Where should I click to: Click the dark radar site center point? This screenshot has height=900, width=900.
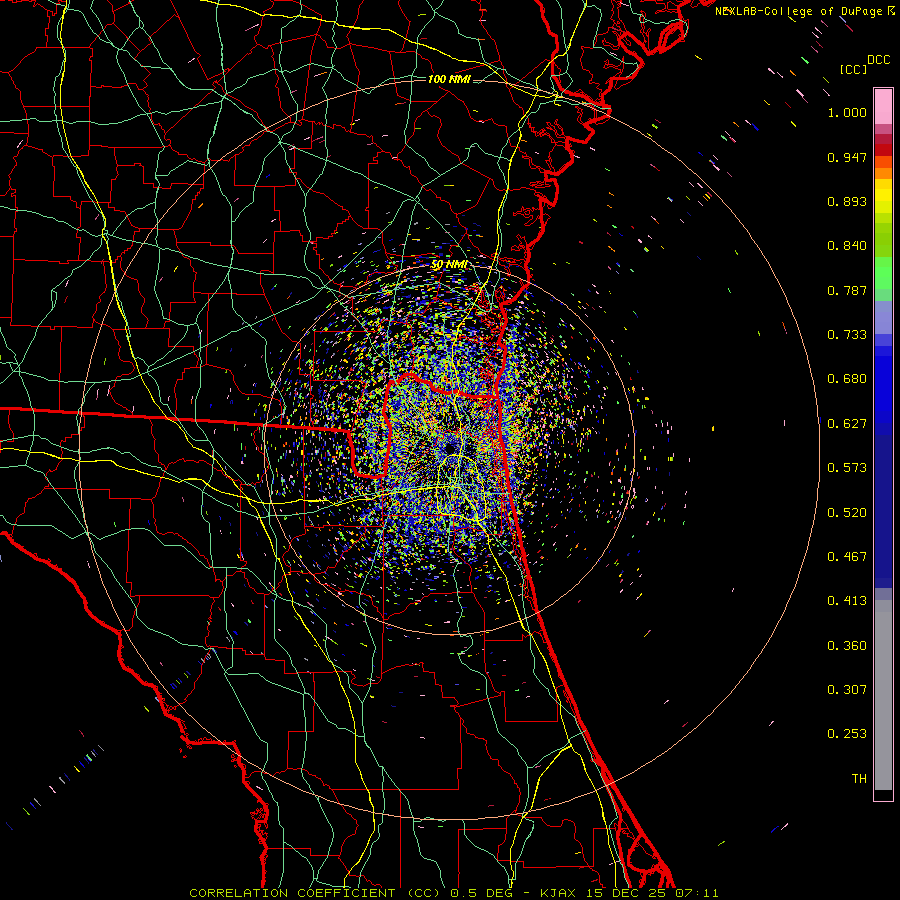coord(450,448)
